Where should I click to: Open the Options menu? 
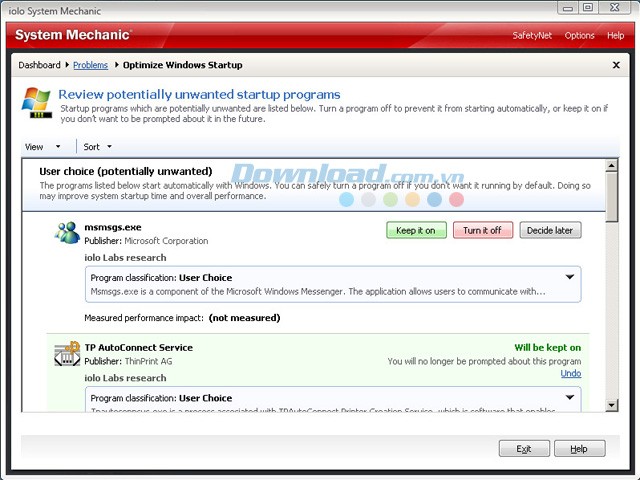click(x=579, y=36)
